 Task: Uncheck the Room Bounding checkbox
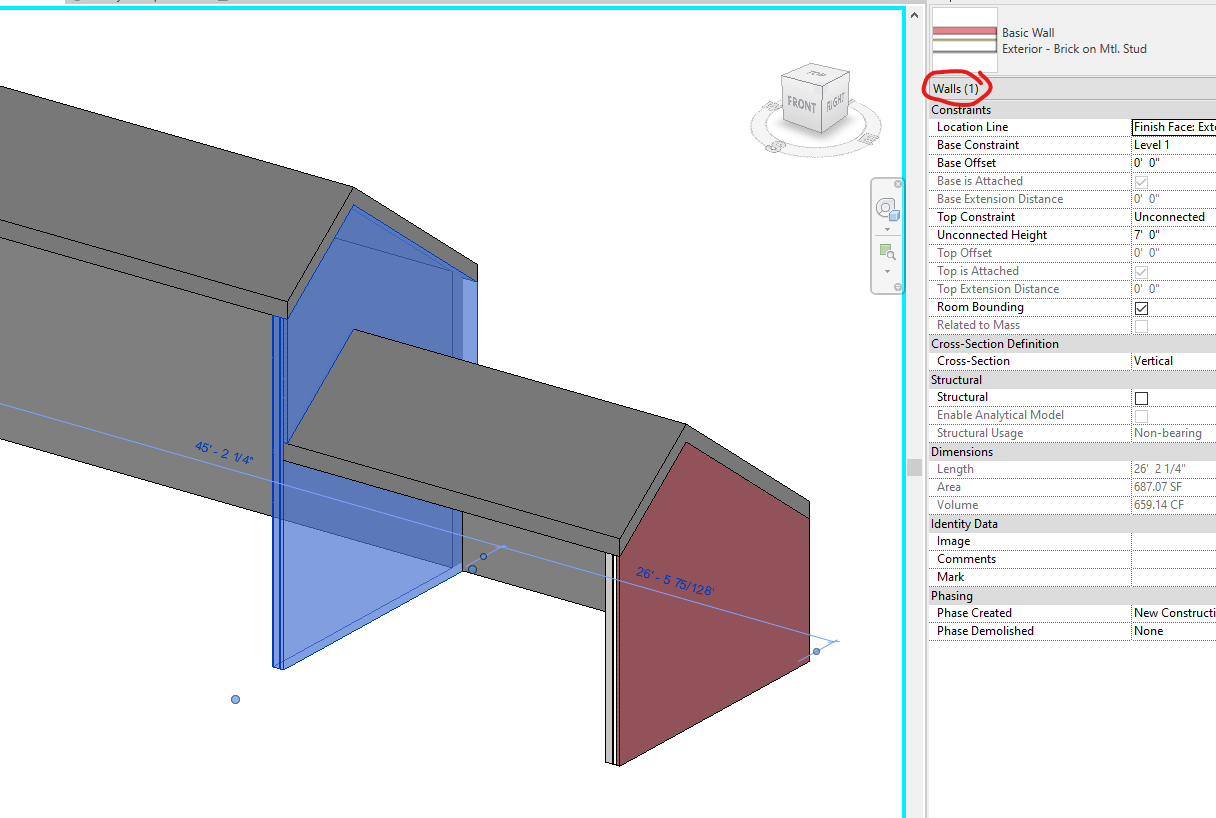(1141, 308)
